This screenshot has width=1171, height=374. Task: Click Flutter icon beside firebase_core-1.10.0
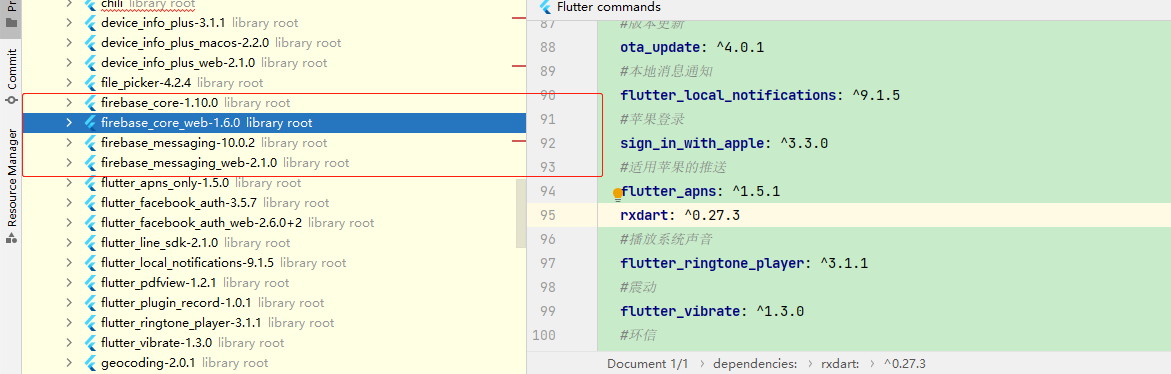90,103
